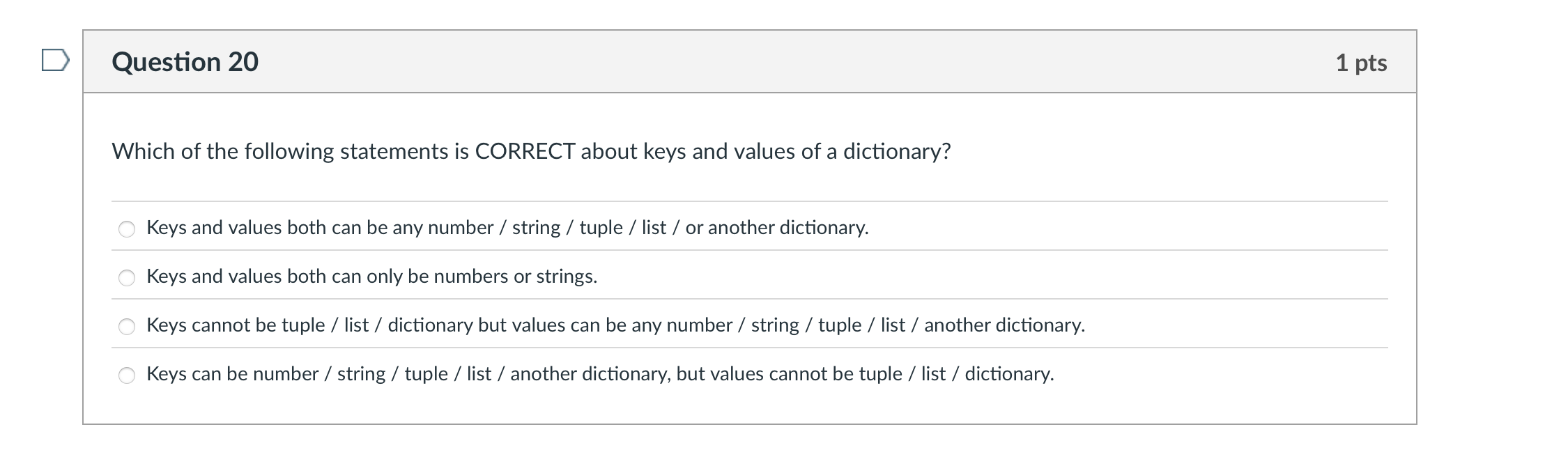Click the answer text of the second option
The image size is (1568, 450).
pyautogui.click(x=371, y=275)
